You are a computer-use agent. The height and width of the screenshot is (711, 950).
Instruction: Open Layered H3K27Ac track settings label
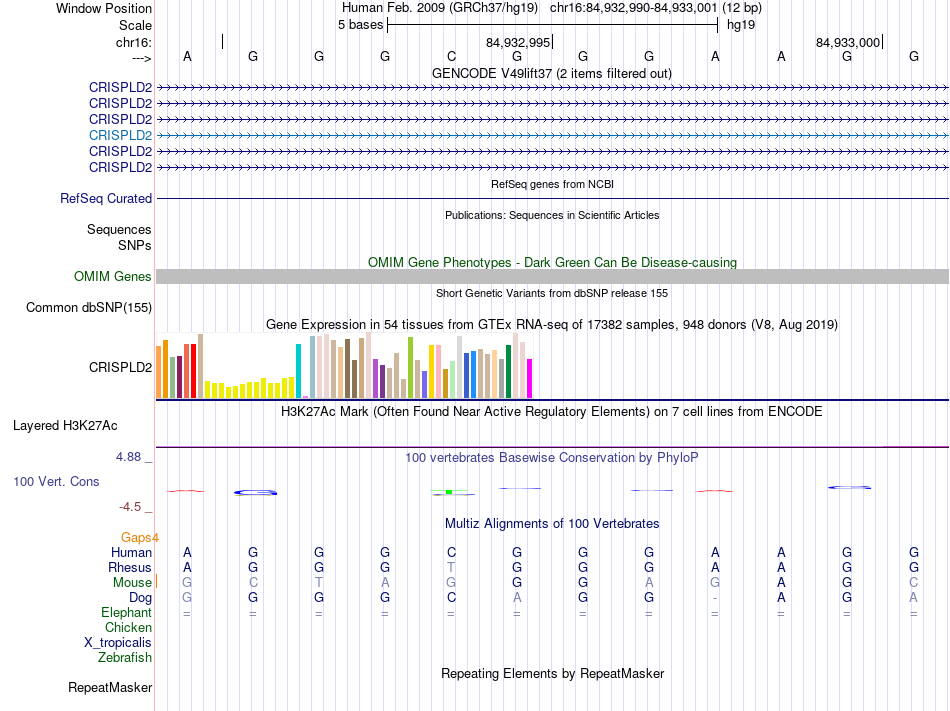[x=65, y=426]
